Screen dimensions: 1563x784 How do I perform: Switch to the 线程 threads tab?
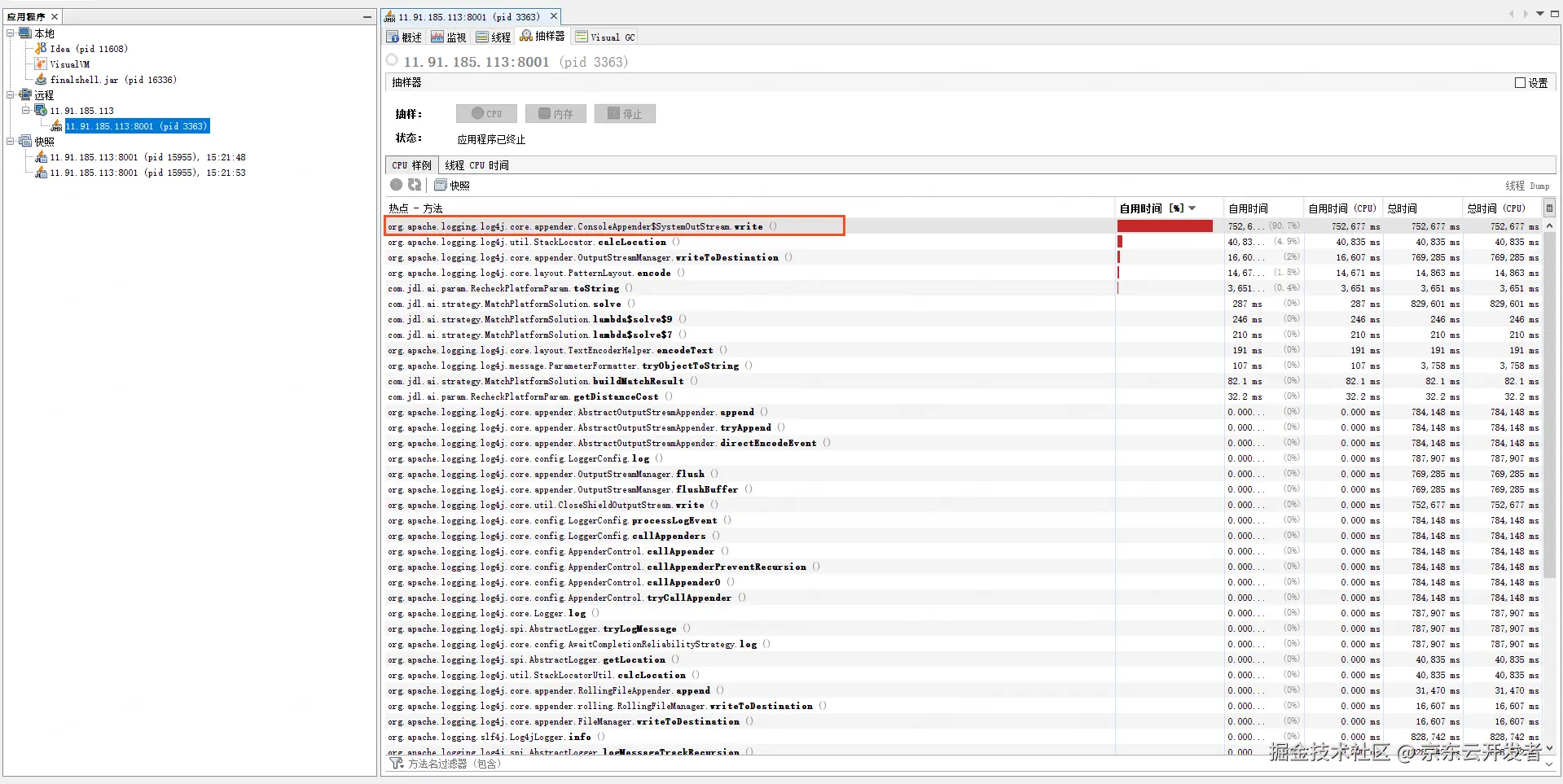coord(494,37)
